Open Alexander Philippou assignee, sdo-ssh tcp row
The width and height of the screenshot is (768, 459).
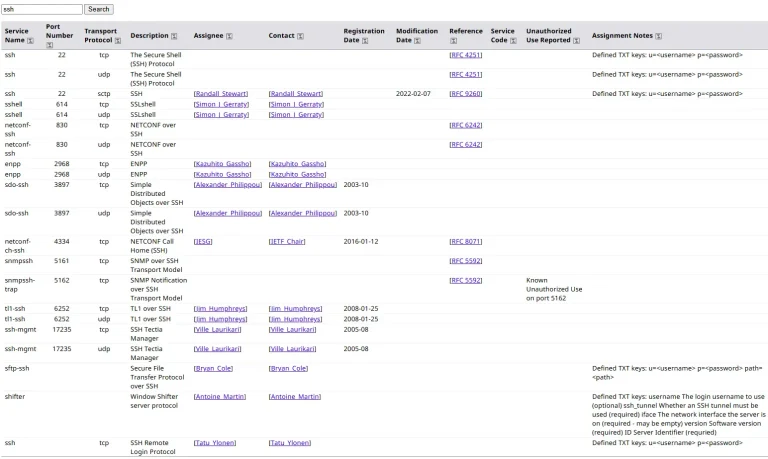tap(228, 185)
